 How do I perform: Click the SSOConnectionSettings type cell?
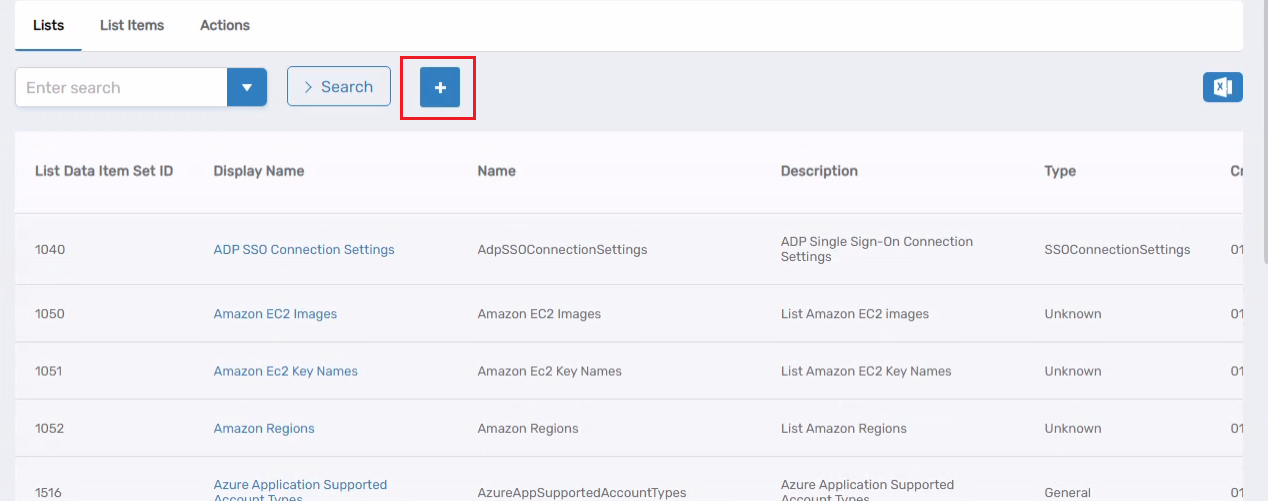1117,249
